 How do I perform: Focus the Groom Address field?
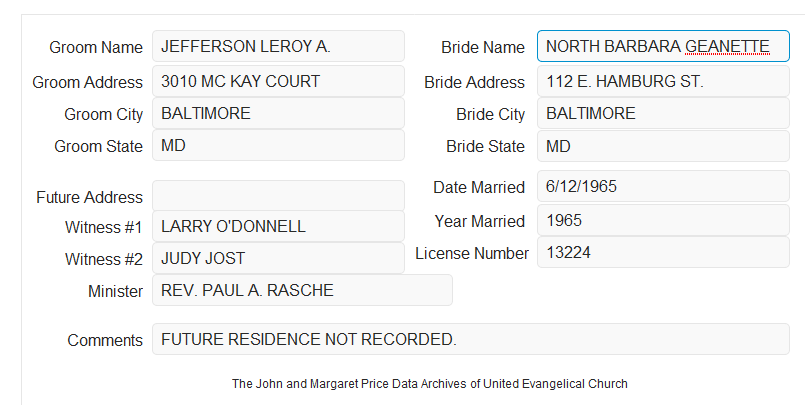click(x=278, y=81)
